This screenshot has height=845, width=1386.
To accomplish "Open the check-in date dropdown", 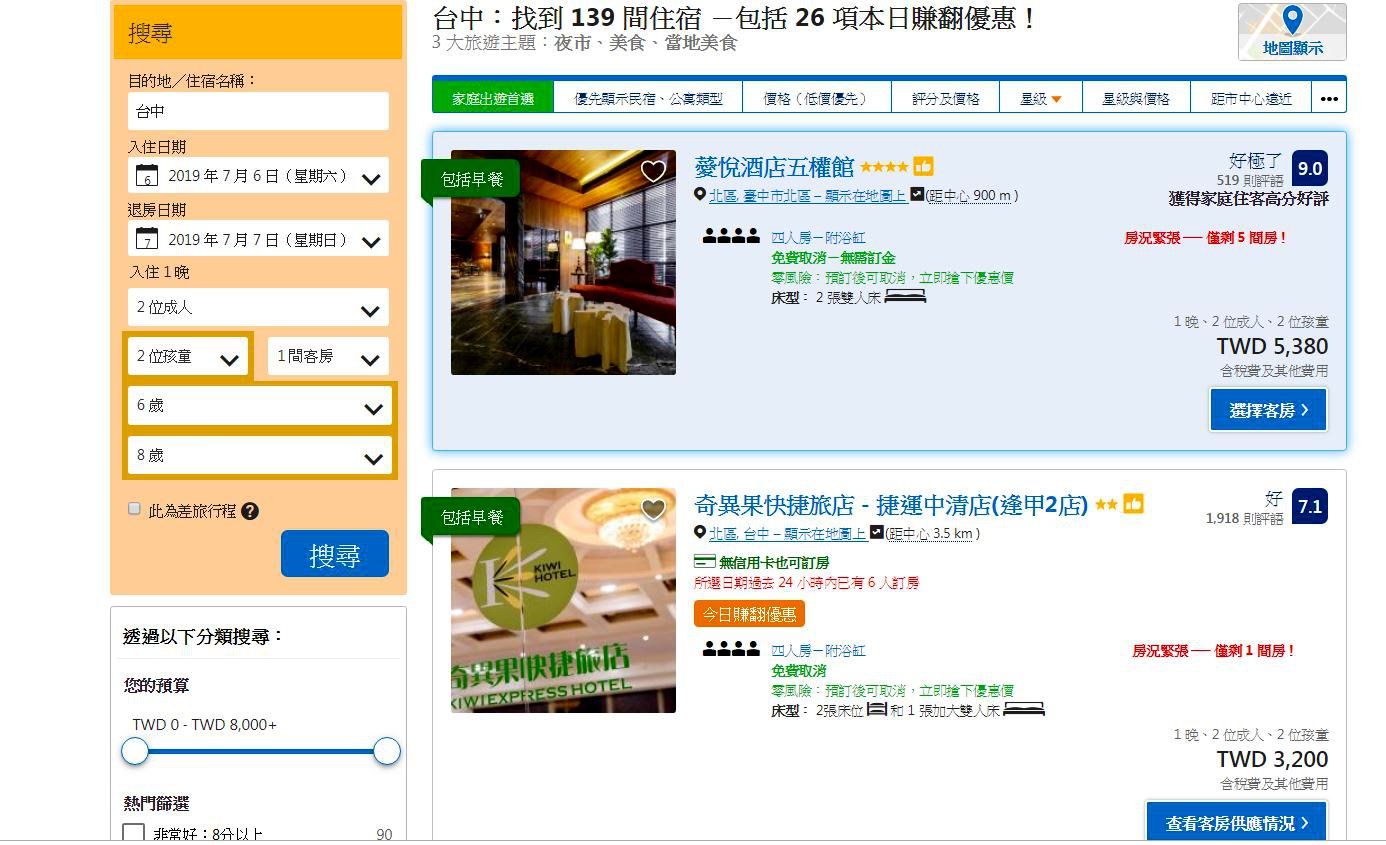I will coord(258,176).
